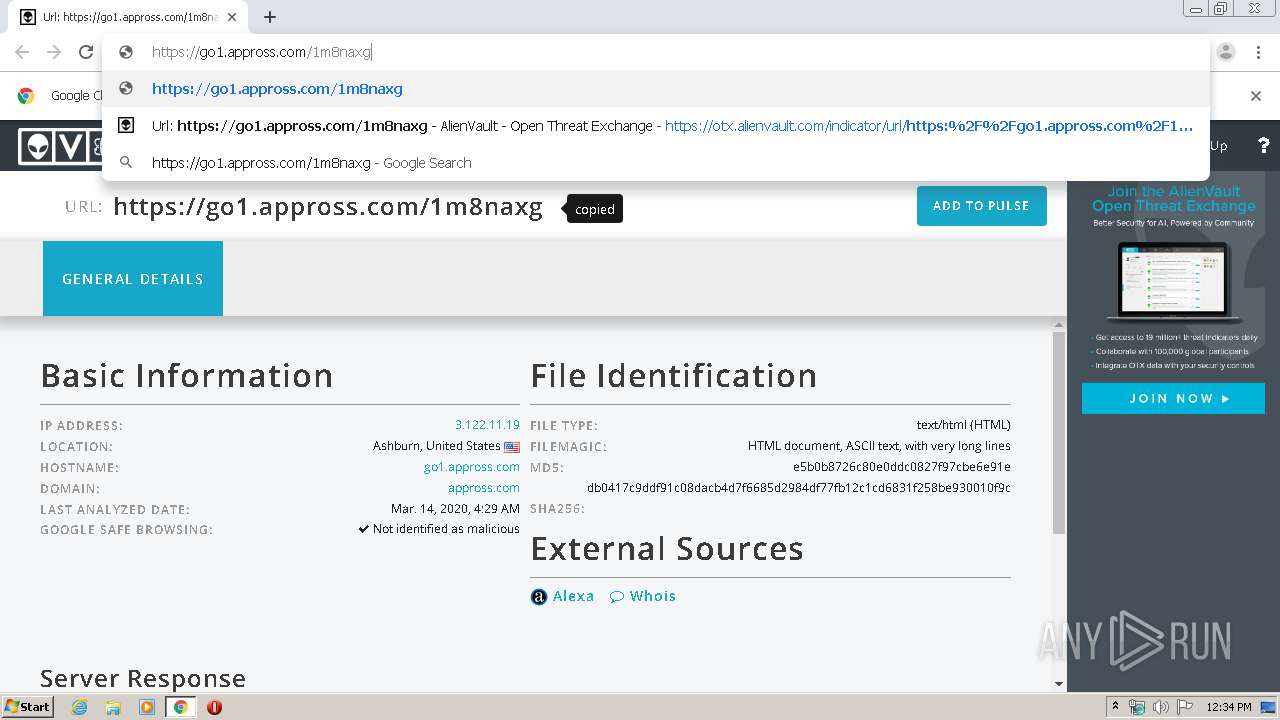Click the copied tooltip badge
The width and height of the screenshot is (1280, 720).
coord(595,209)
